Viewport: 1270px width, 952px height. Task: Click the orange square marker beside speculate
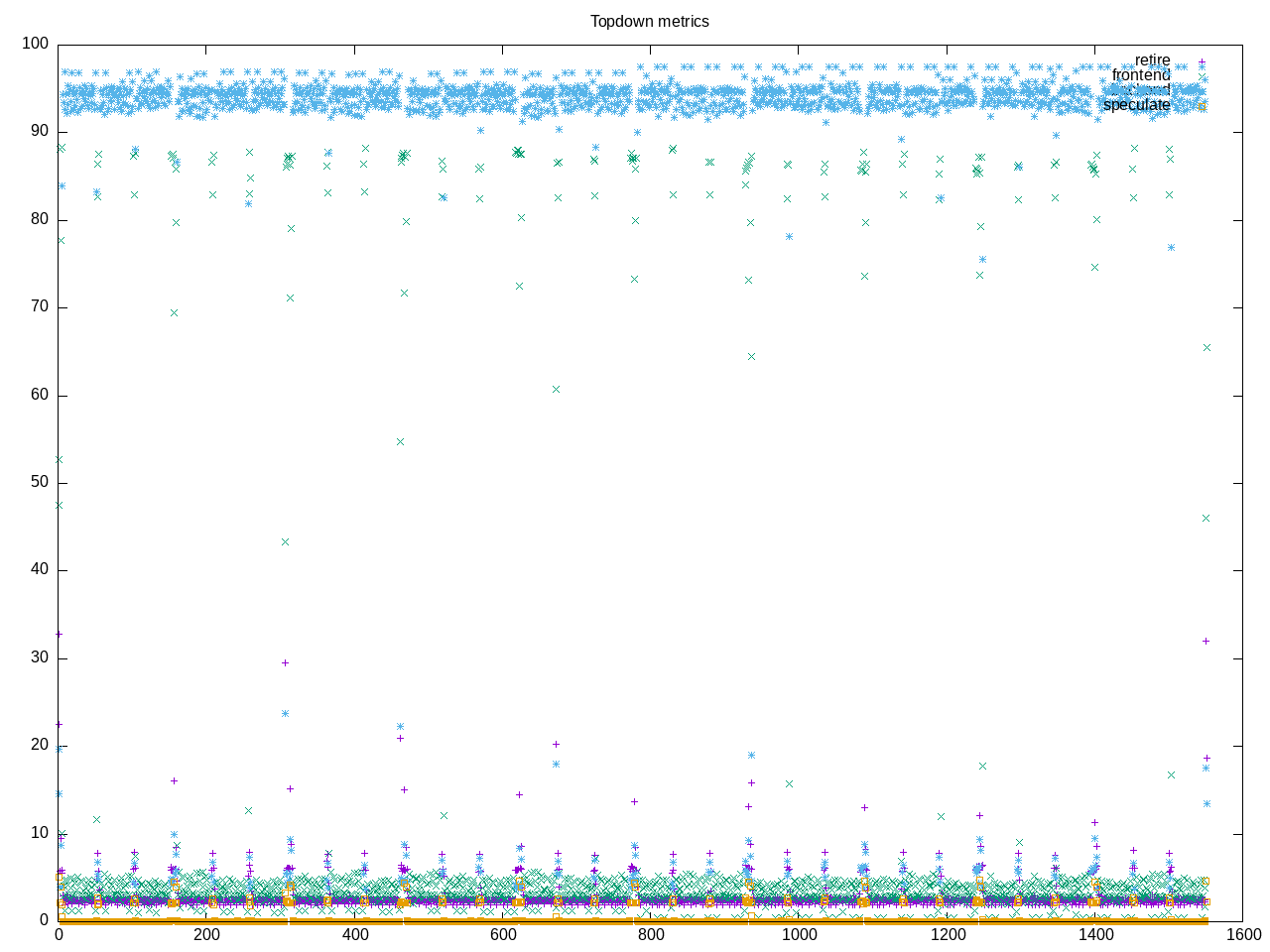coord(1202,105)
